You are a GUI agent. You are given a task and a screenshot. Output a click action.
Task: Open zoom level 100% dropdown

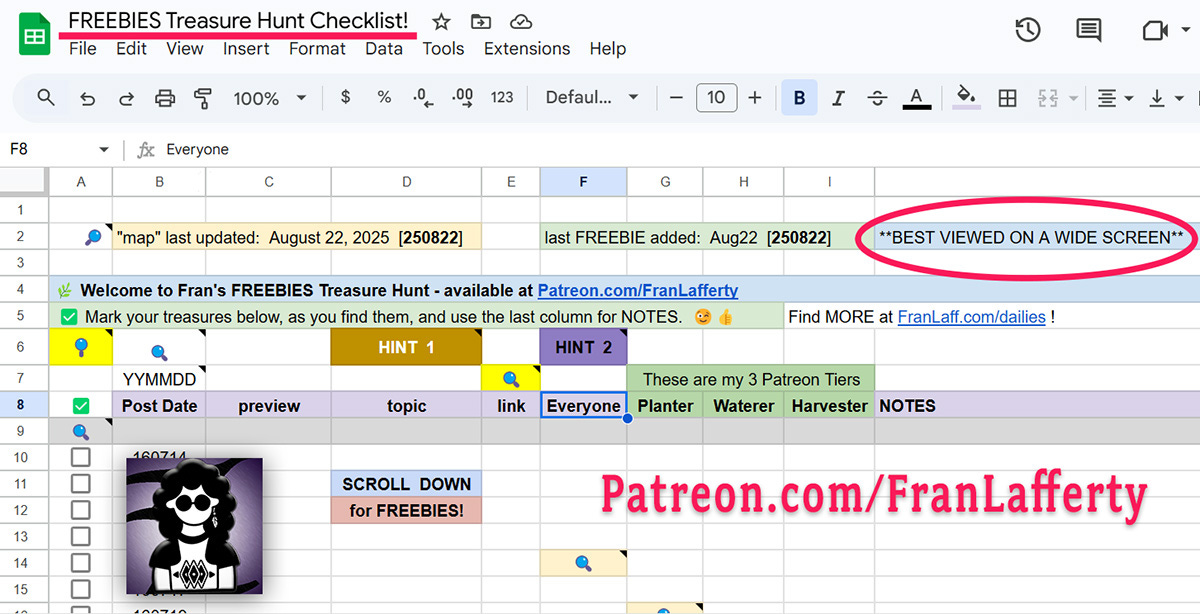tap(270, 98)
